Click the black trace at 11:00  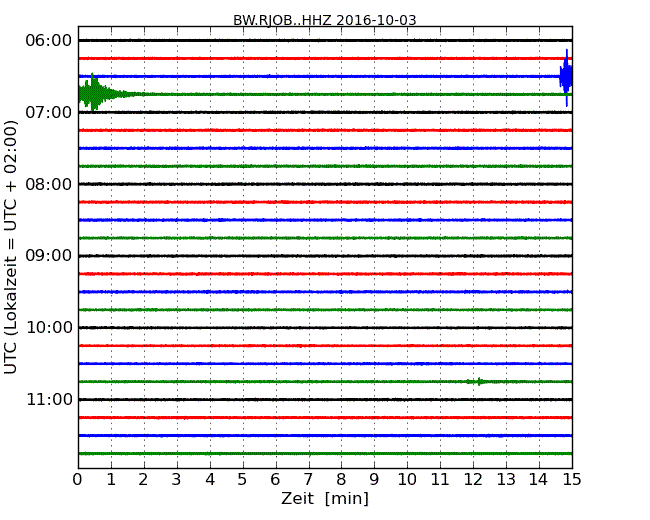pyautogui.click(x=325, y=399)
